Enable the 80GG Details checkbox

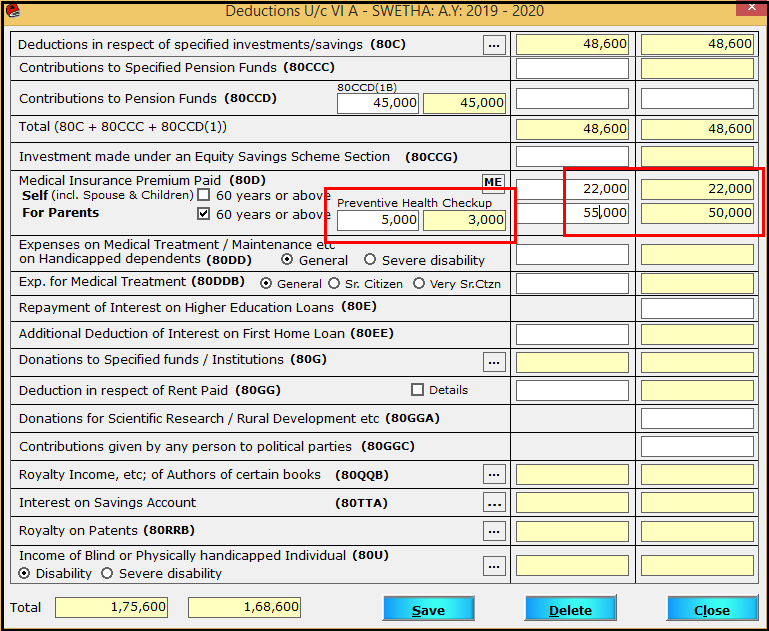coord(417,390)
